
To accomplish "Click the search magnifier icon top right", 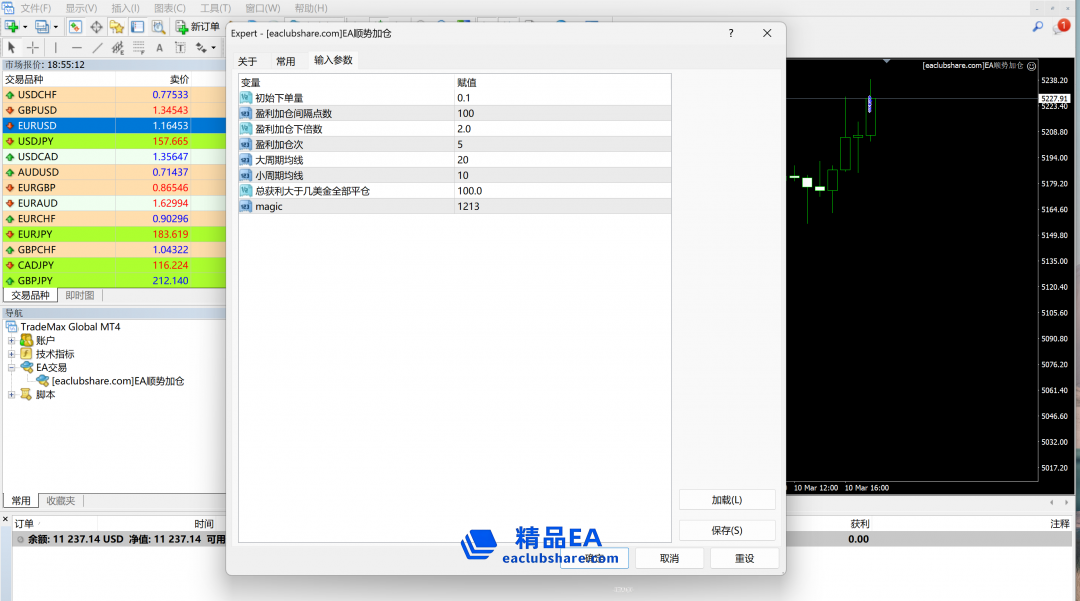I will pyautogui.click(x=1038, y=27).
